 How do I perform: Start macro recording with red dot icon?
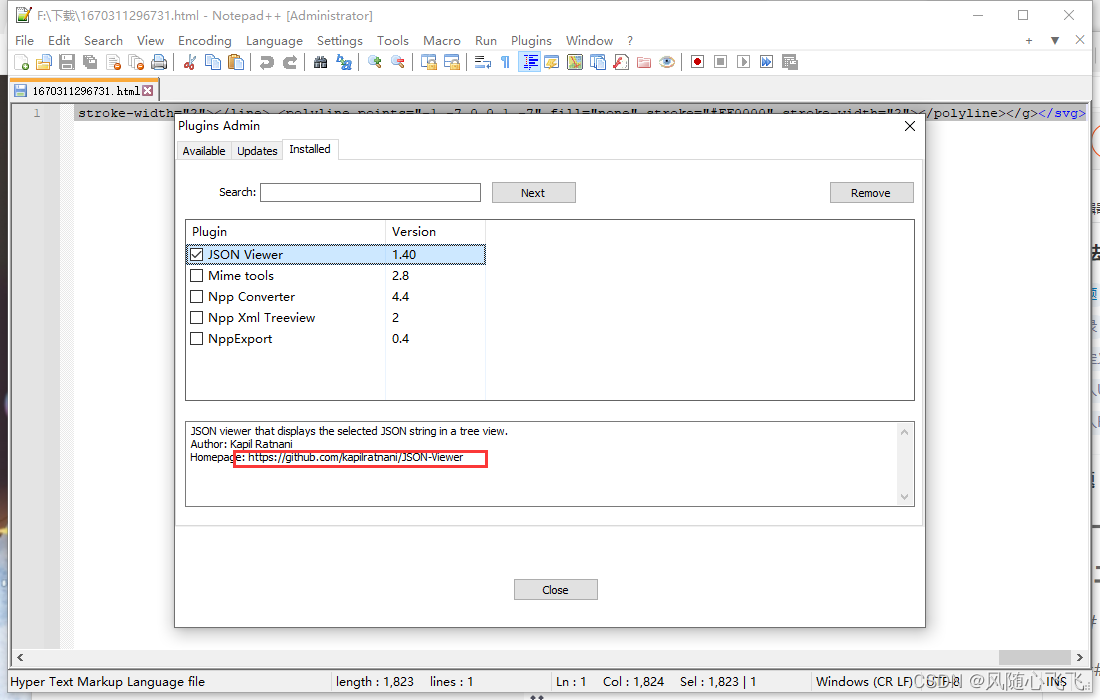(x=697, y=62)
